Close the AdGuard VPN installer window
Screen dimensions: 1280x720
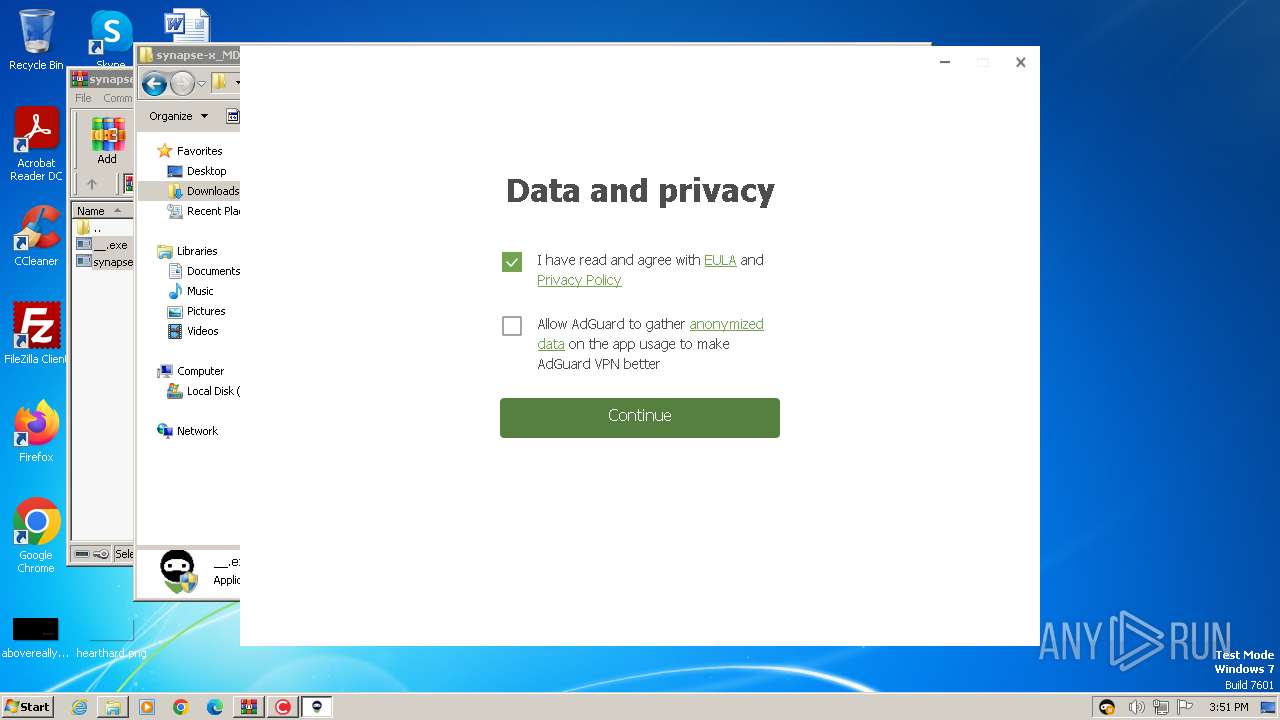pyautogui.click(x=1020, y=62)
